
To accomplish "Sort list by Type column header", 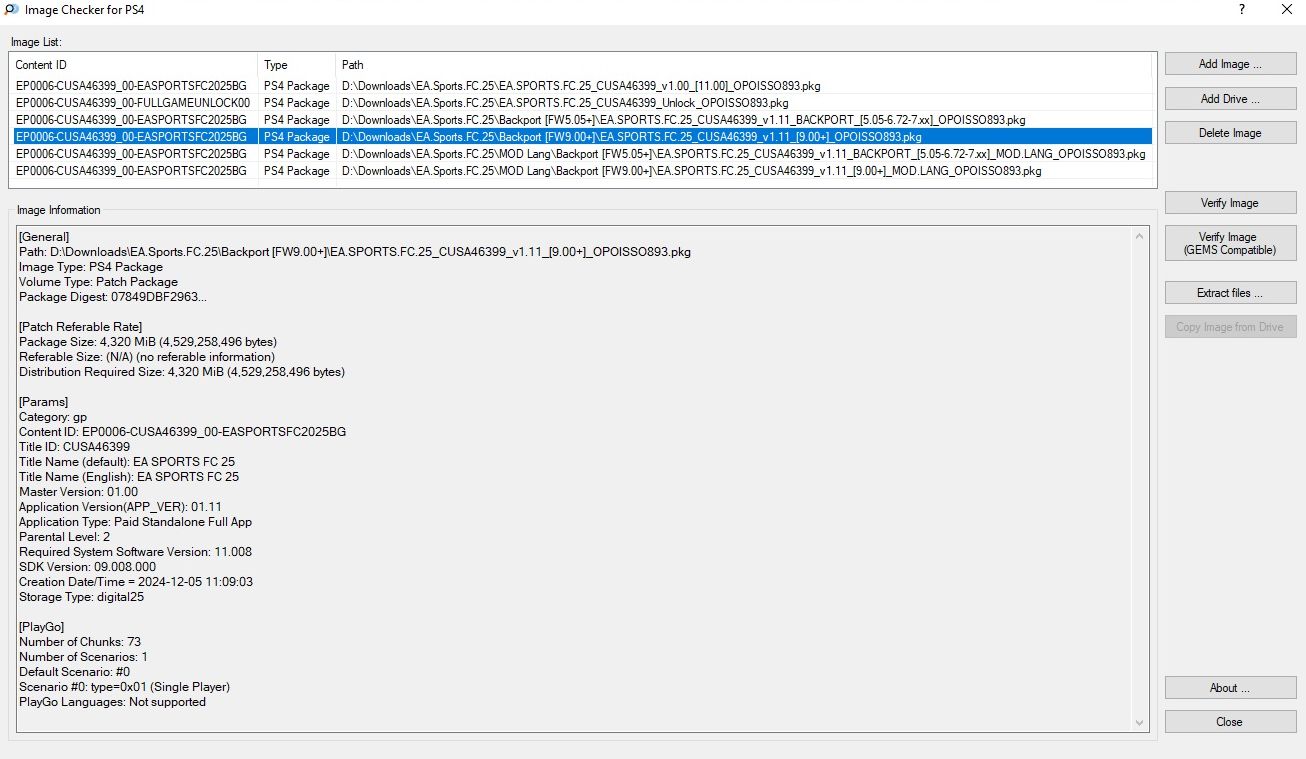I will pyautogui.click(x=297, y=65).
